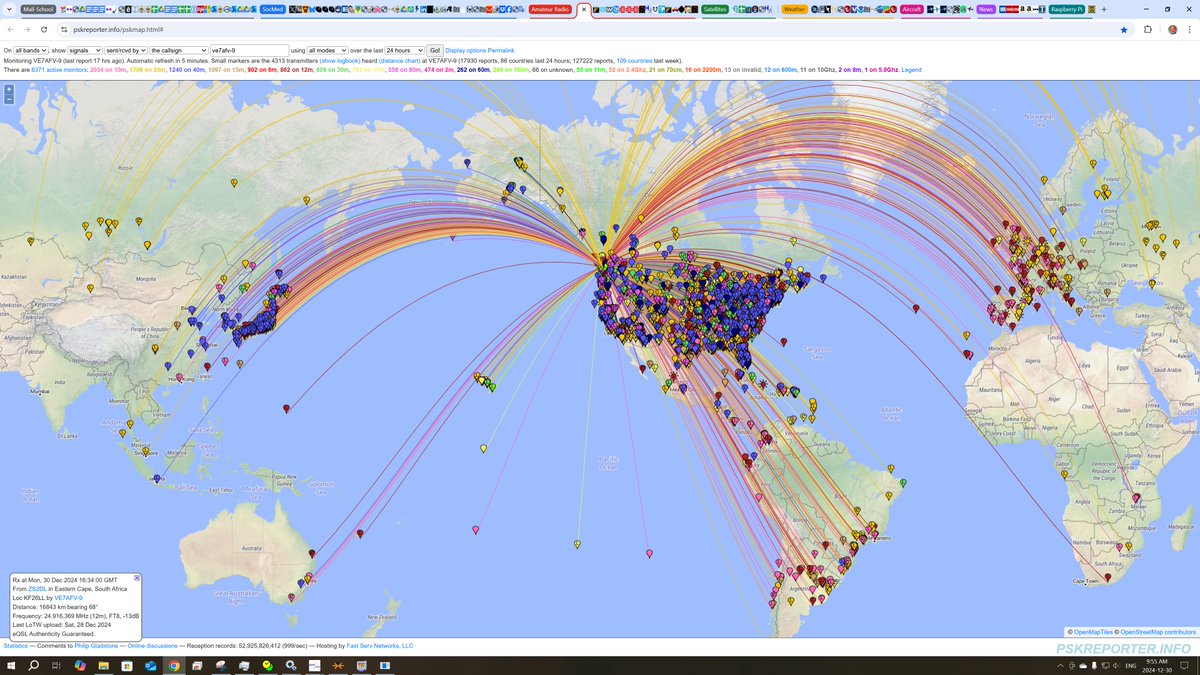Viewport: 1200px width, 675px height.
Task: Open Microsoft Store from taskbar
Action: pyautogui.click(x=127, y=665)
